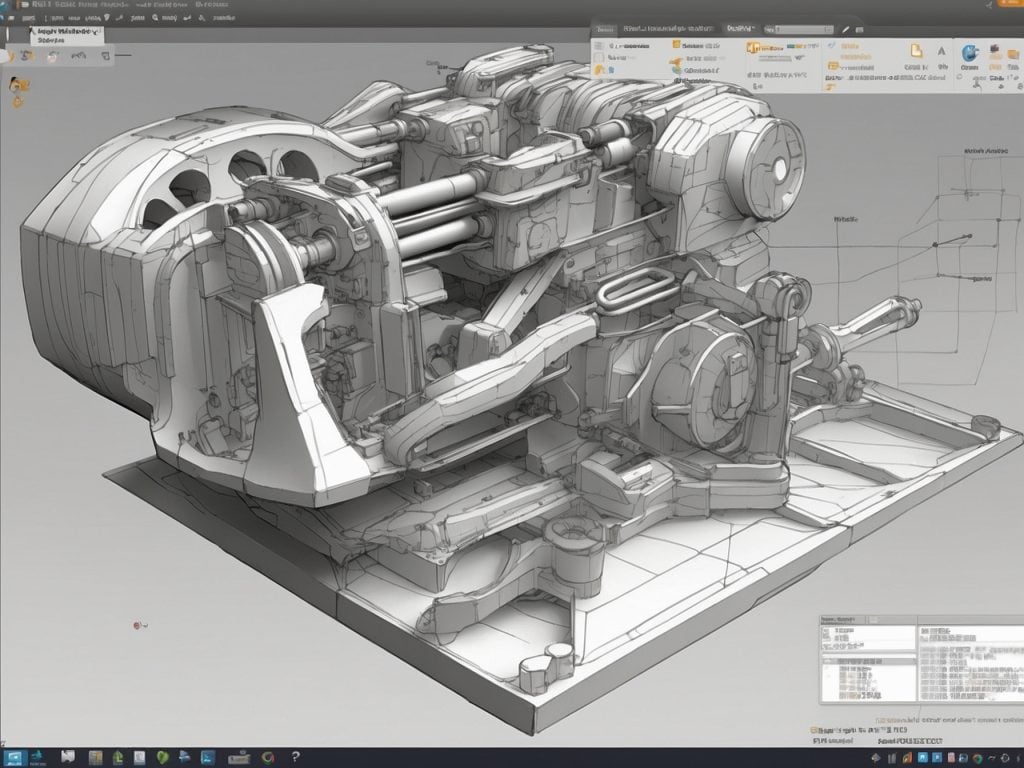Screen dimensions: 1024x768
Task: Click the small icon right of the pencil icon
Action: (859, 29)
